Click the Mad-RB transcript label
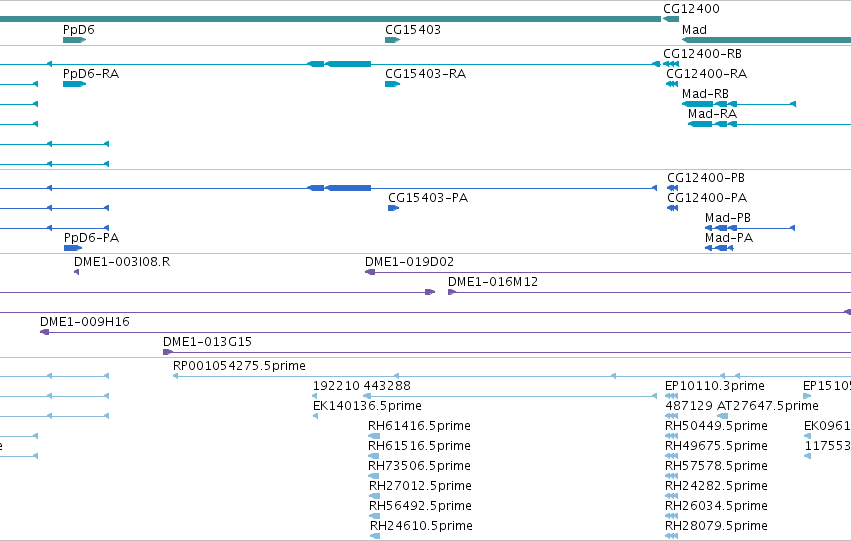The width and height of the screenshot is (851, 541). [x=705, y=94]
